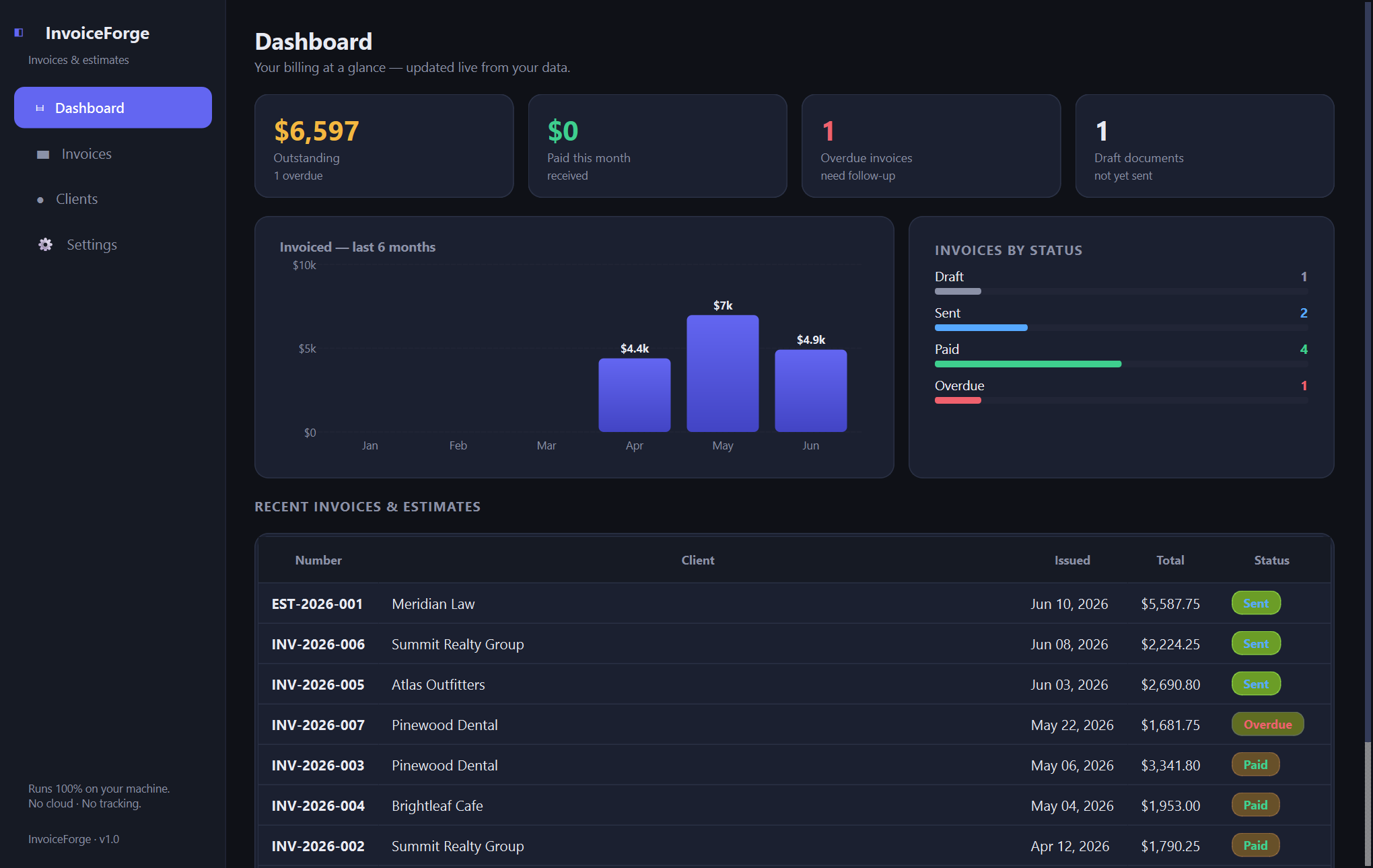Click the Paid badge for INV-2026-004

[1255, 805]
